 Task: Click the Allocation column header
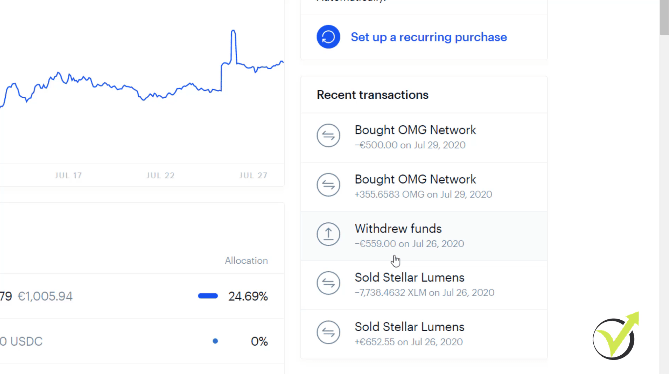246,261
